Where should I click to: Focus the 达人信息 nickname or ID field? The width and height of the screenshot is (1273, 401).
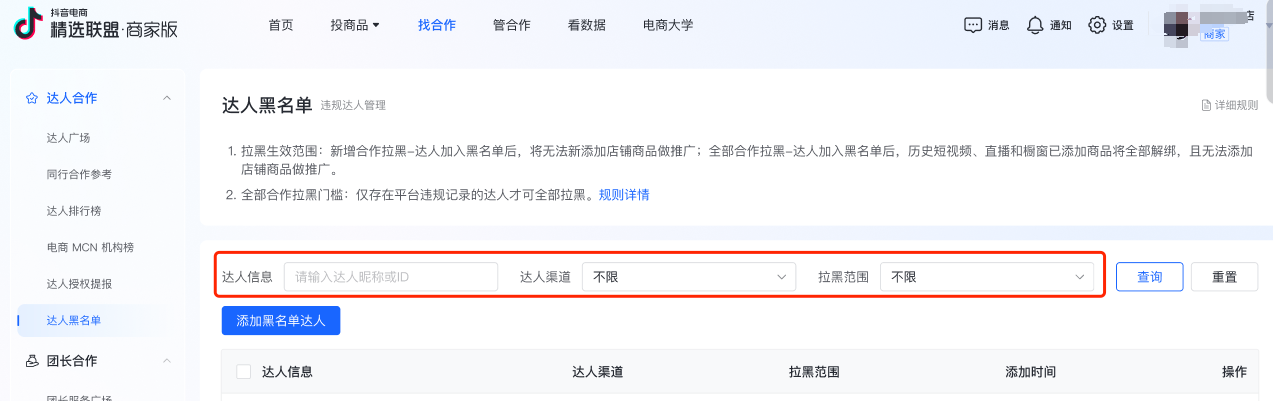tap(390, 277)
